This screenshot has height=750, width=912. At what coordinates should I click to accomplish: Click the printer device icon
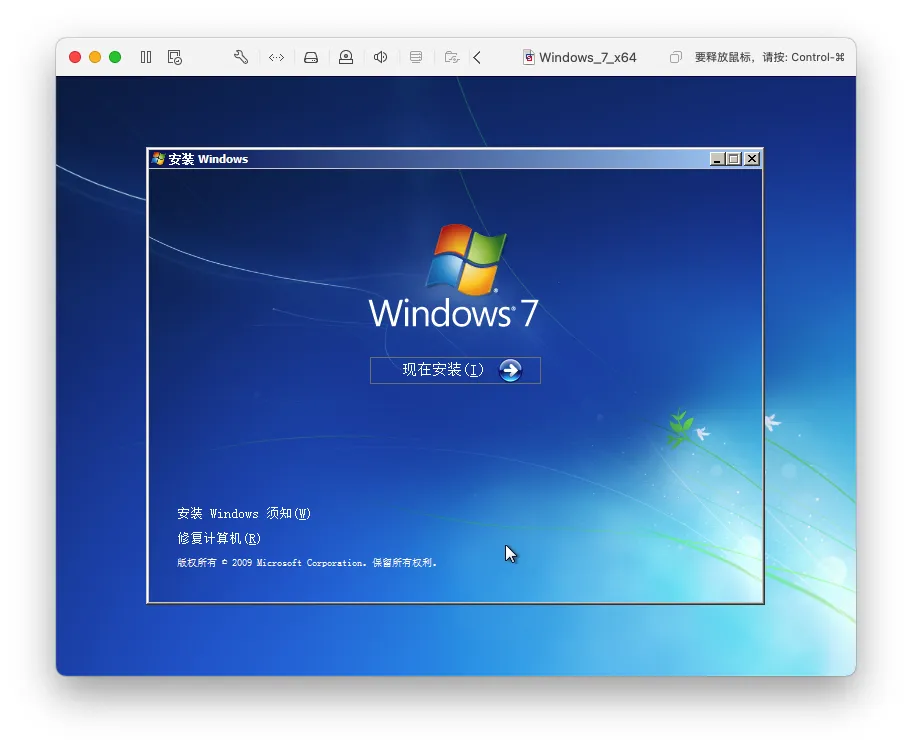click(416, 57)
